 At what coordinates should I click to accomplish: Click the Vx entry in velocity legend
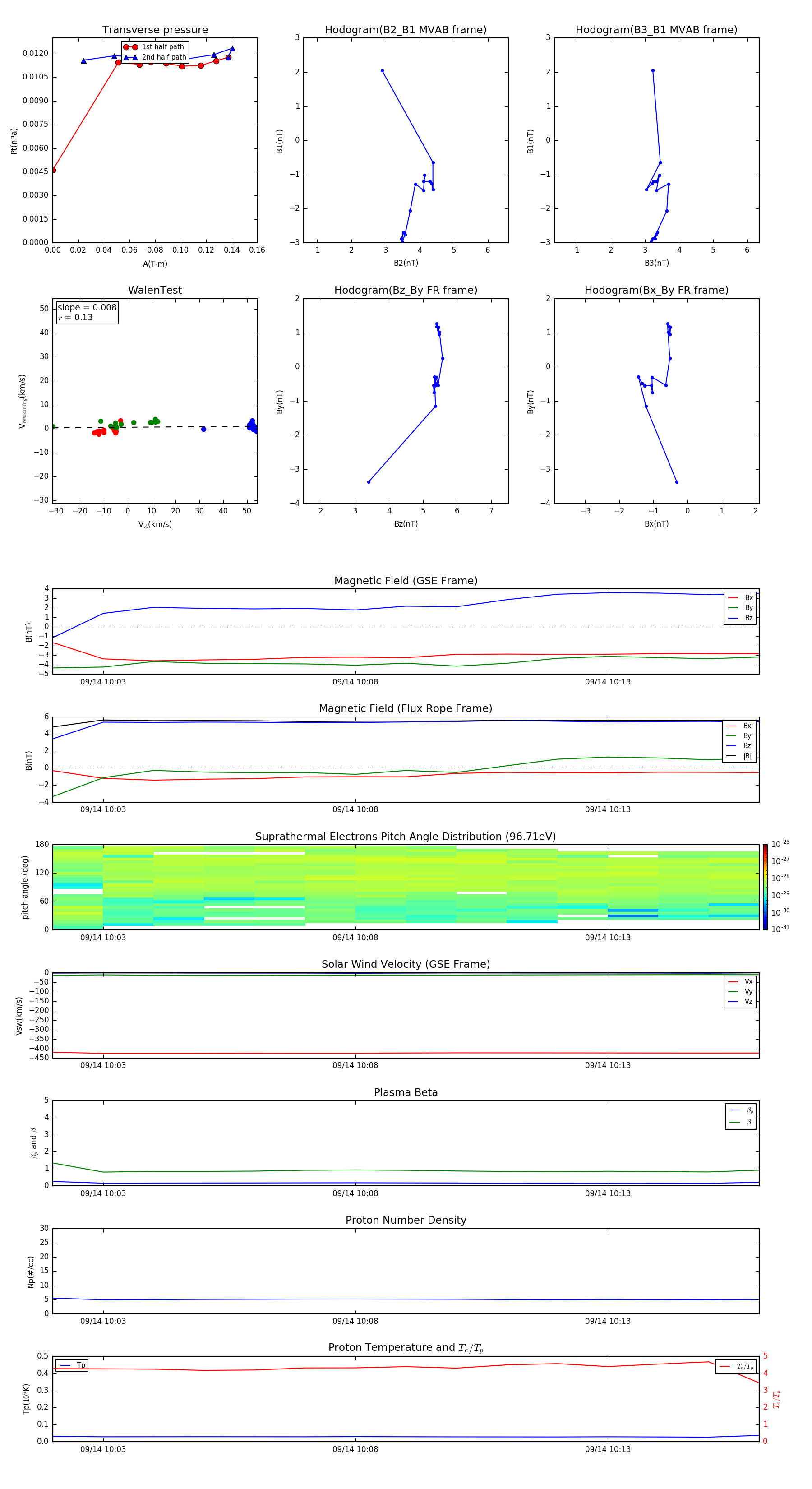pos(740,982)
